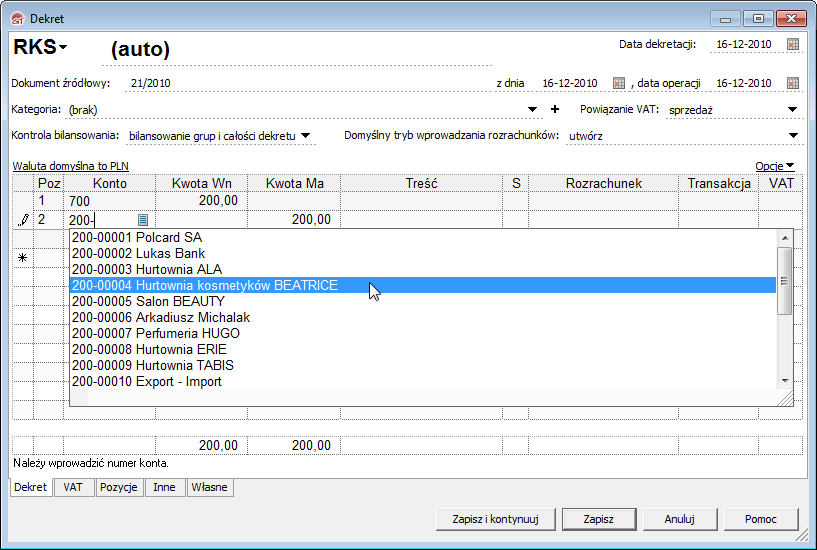Expand the Domyślny tryb rozrachunków dropdown
Image resolution: width=817 pixels, height=550 pixels.
point(792,135)
